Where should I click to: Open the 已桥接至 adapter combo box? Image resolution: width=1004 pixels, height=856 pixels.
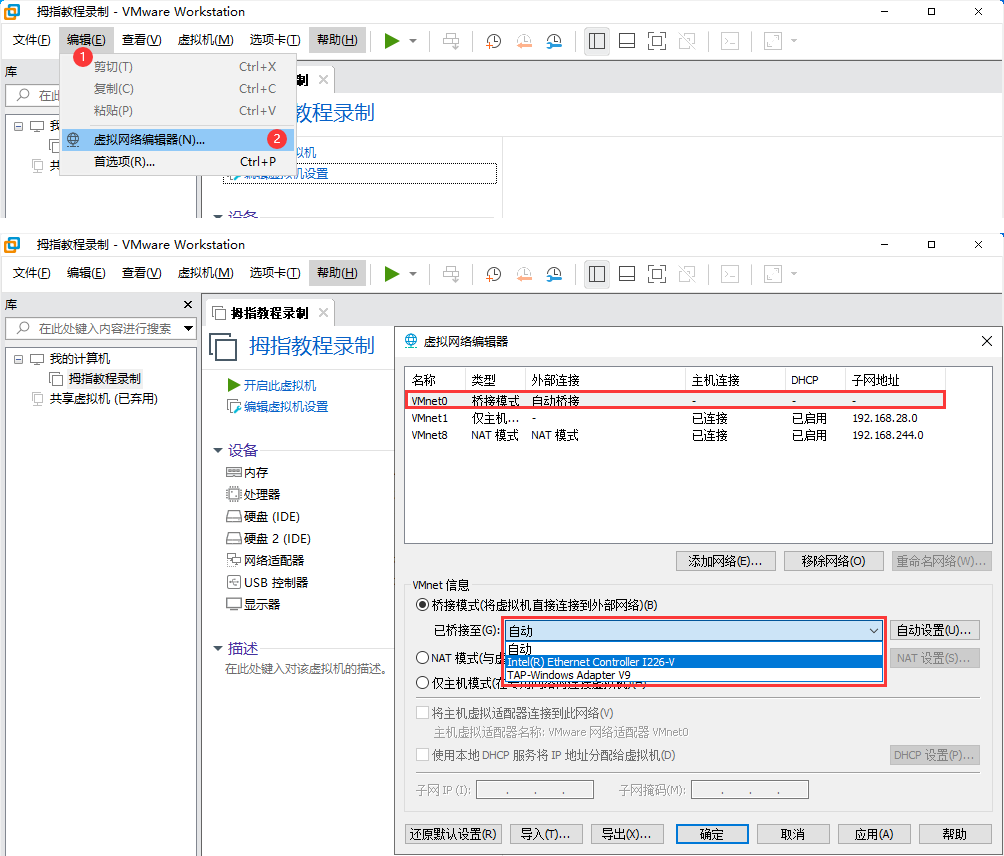[693, 631]
